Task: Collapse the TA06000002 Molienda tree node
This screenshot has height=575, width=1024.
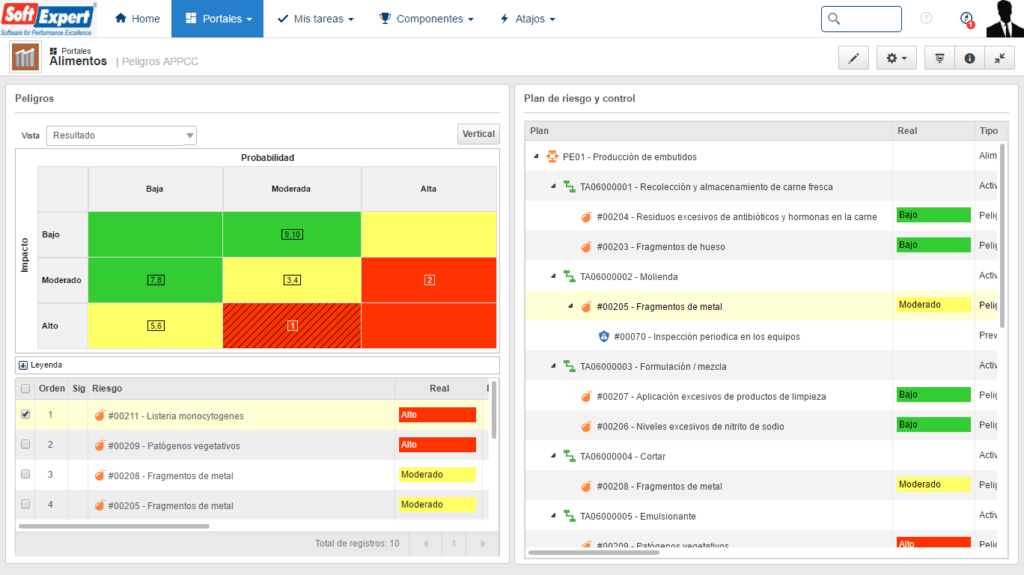Action: point(553,276)
